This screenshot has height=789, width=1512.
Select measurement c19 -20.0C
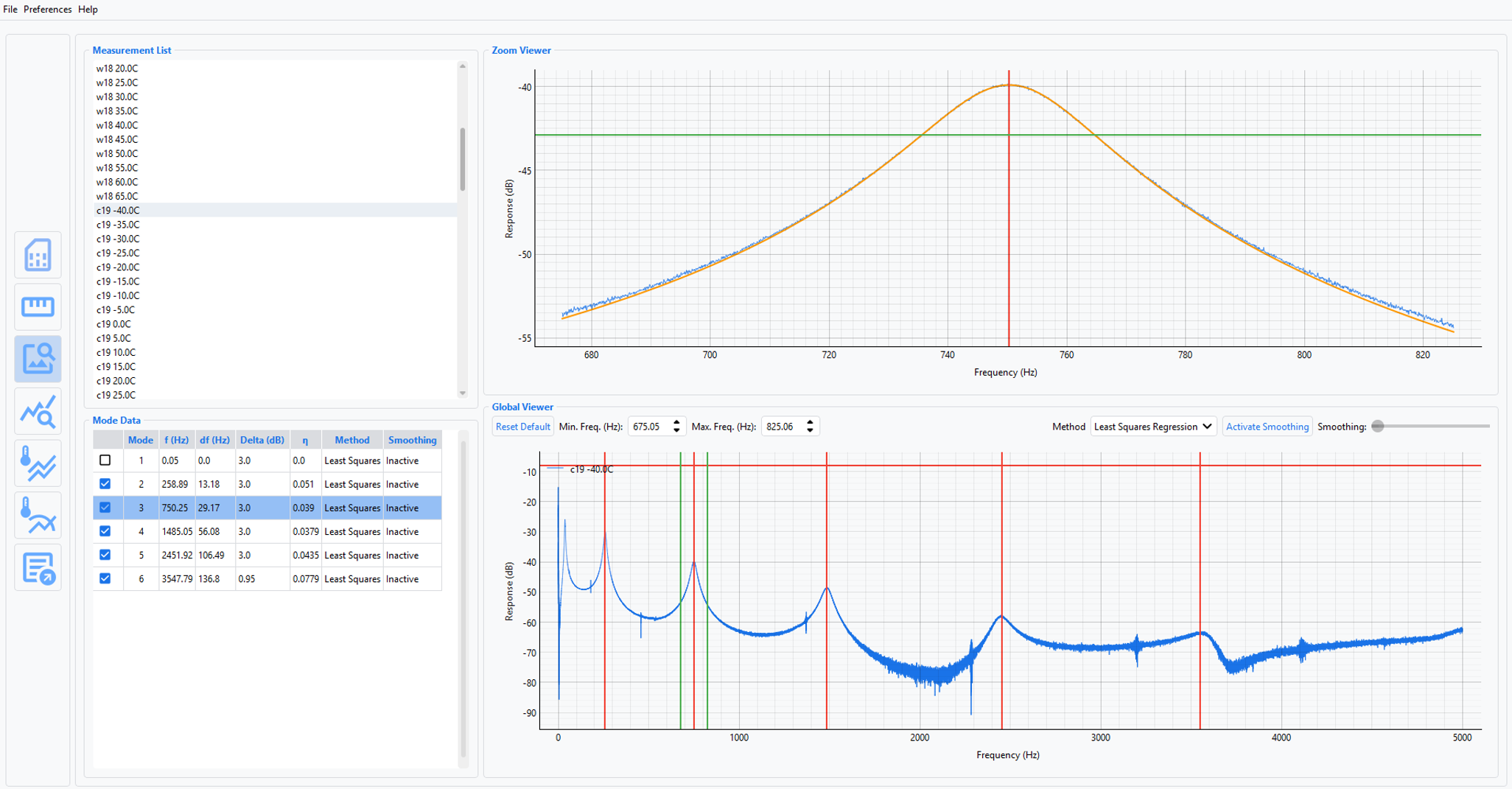coord(273,267)
